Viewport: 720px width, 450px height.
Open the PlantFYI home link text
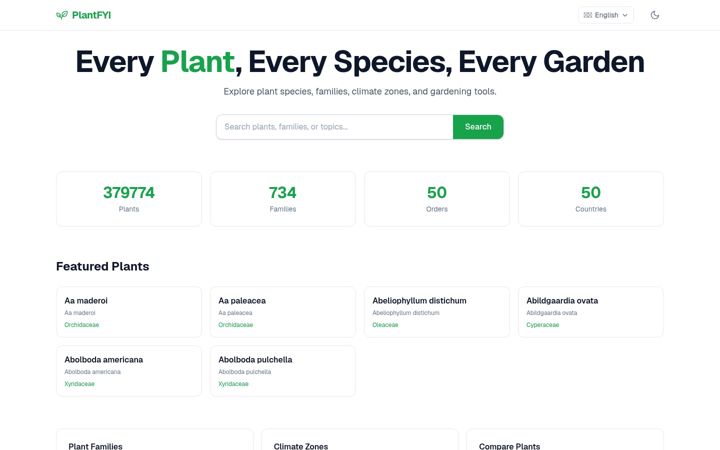click(x=91, y=15)
